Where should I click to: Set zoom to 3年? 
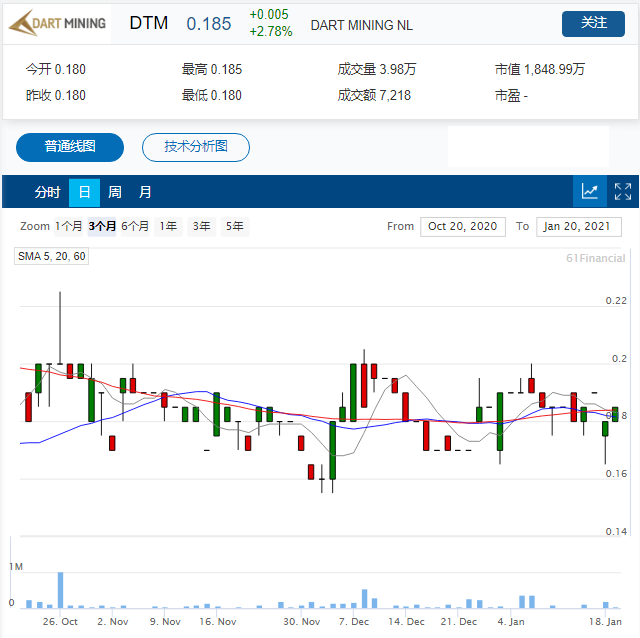click(x=202, y=226)
